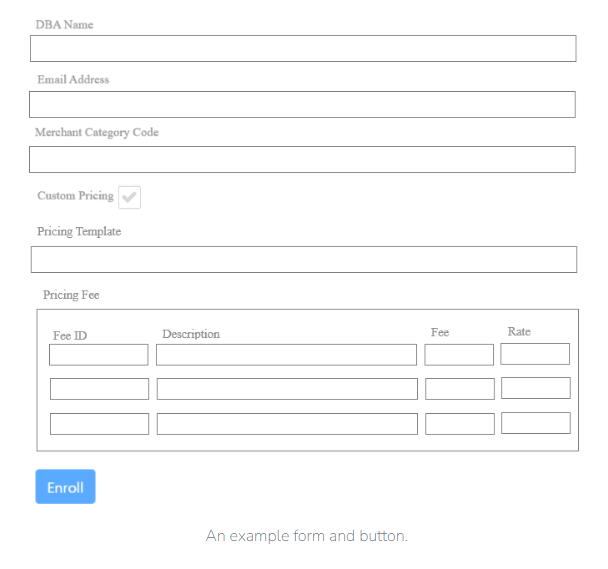Focus second row Description field
The width and height of the screenshot is (608, 569).
(x=287, y=389)
